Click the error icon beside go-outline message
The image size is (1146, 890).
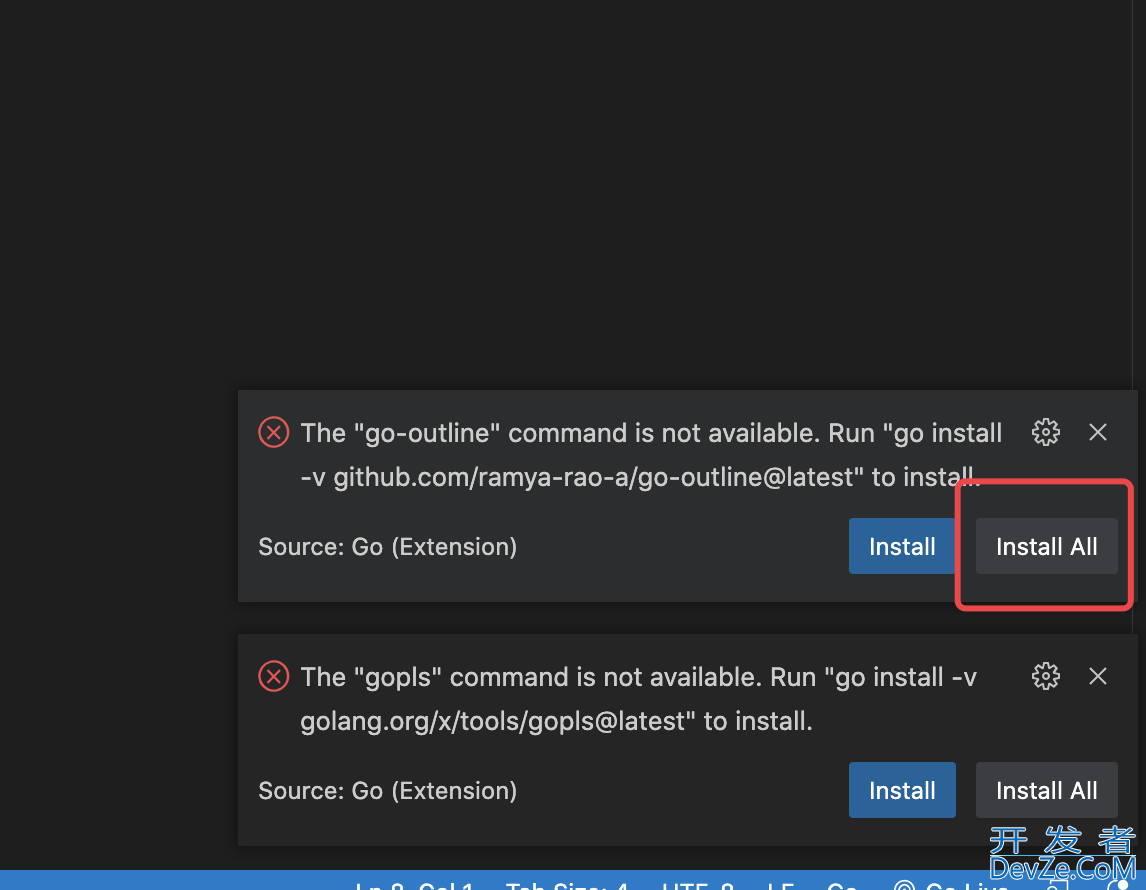click(273, 433)
